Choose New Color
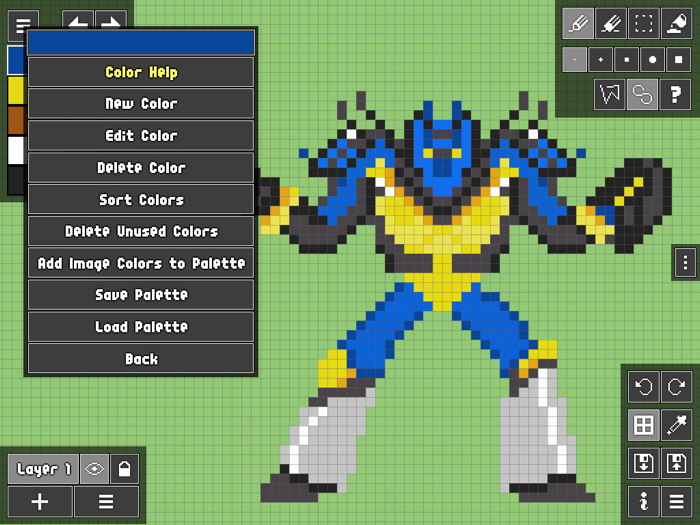 (x=141, y=104)
